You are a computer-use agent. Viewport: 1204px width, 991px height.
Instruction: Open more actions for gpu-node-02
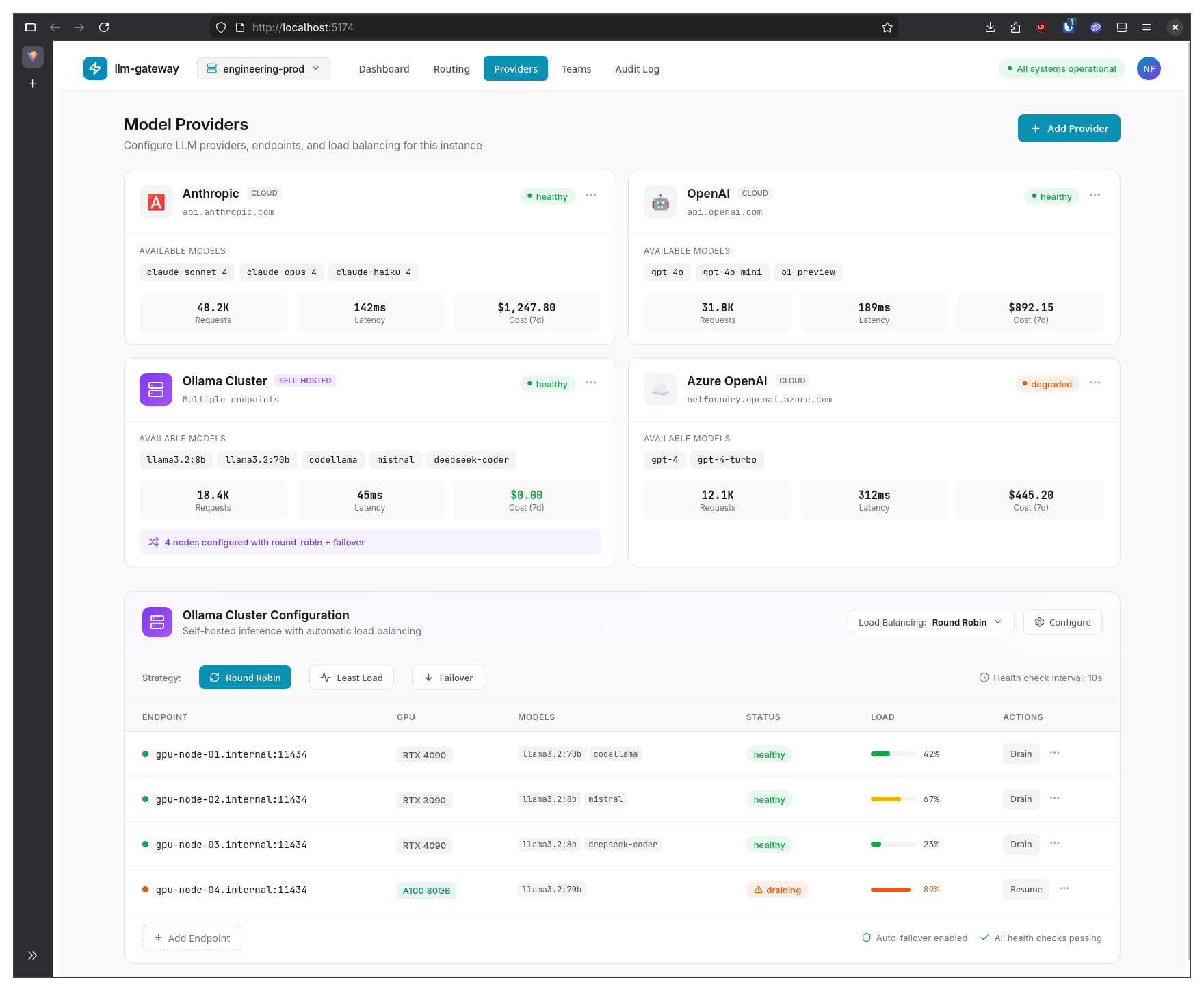point(1055,799)
